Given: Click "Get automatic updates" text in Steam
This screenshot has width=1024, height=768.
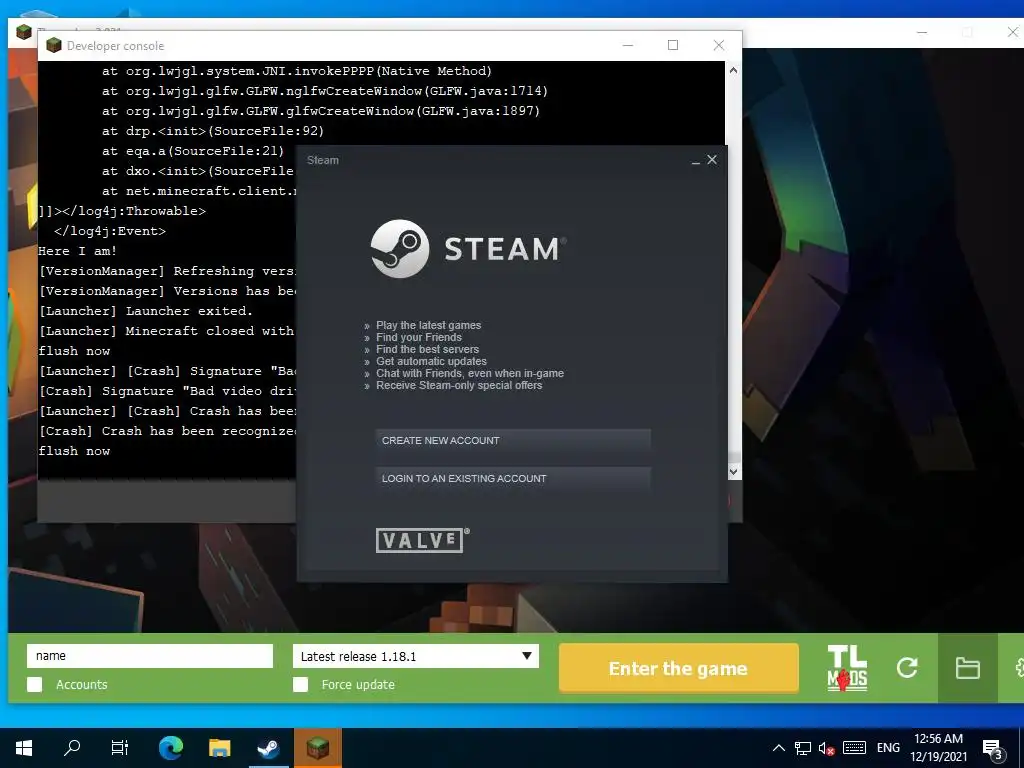Looking at the screenshot, I should [x=431, y=361].
